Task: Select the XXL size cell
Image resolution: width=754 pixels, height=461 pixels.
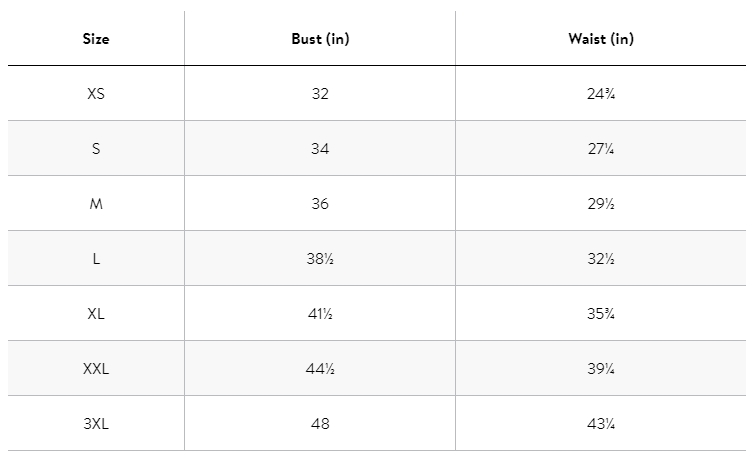Action: click(x=96, y=369)
